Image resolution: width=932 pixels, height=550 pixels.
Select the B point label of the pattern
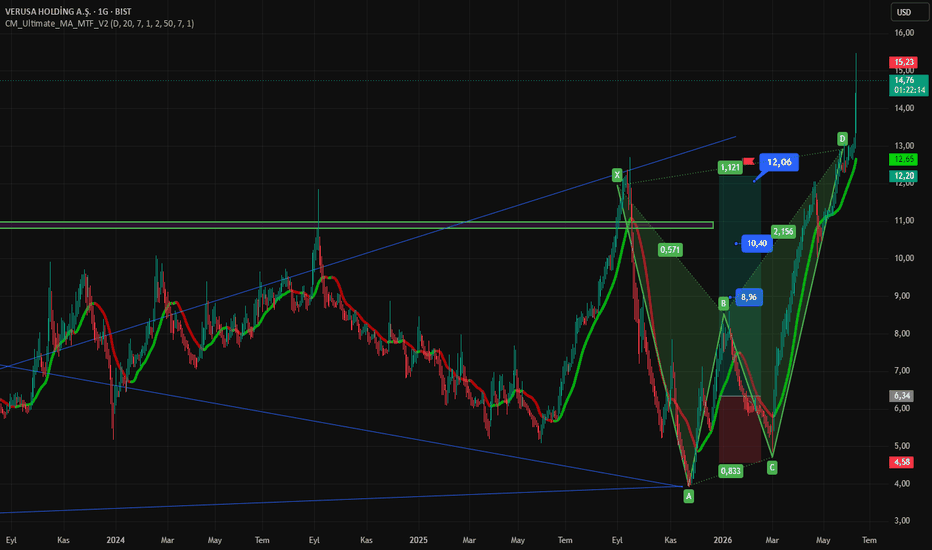pos(723,304)
